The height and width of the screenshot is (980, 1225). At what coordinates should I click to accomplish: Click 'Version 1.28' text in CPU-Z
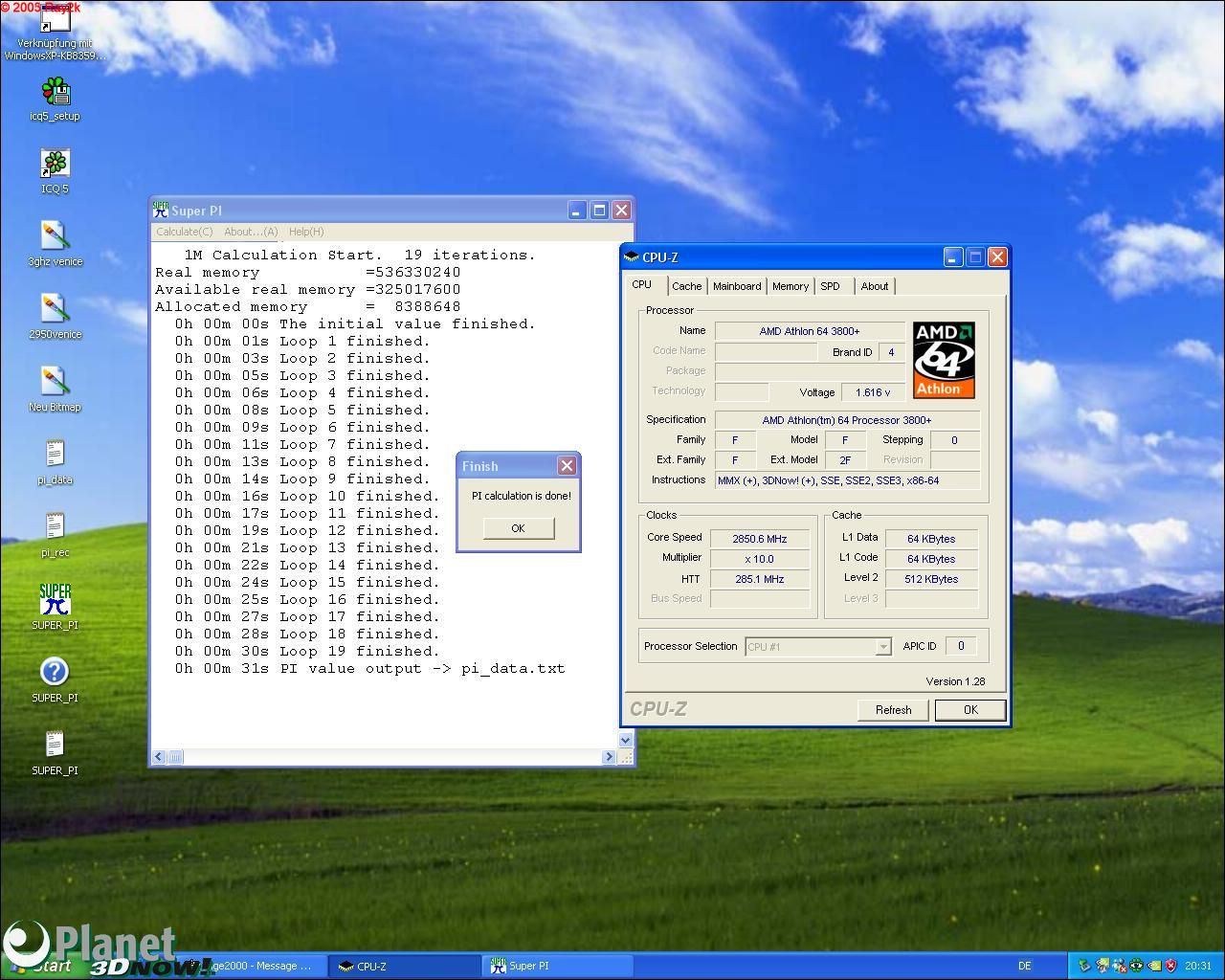[x=955, y=681]
